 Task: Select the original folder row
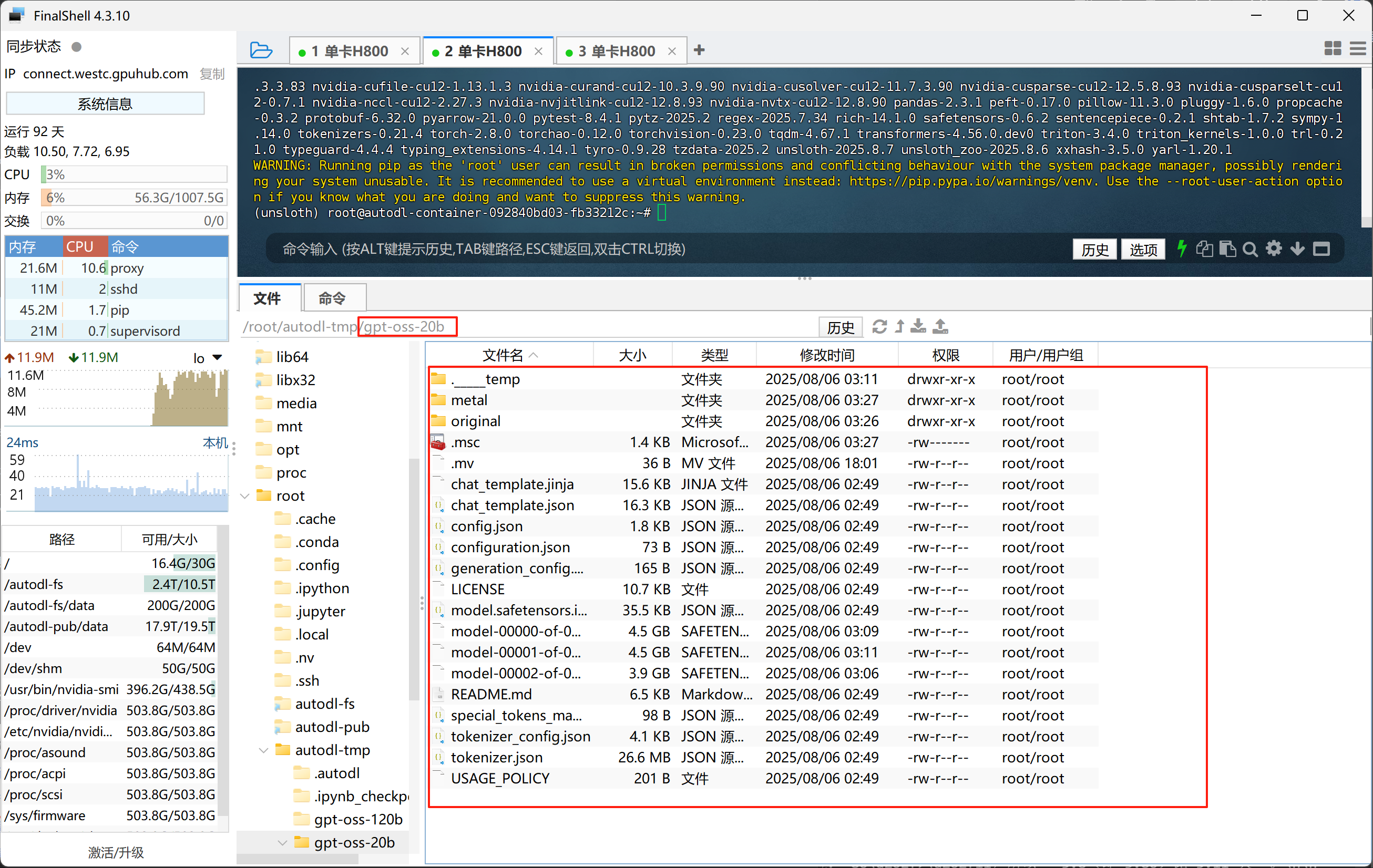click(763, 421)
